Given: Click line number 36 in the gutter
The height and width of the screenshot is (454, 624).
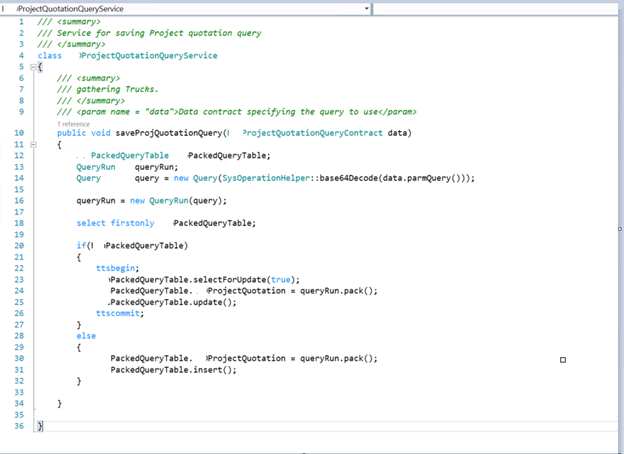Looking at the screenshot, I should [19, 426].
